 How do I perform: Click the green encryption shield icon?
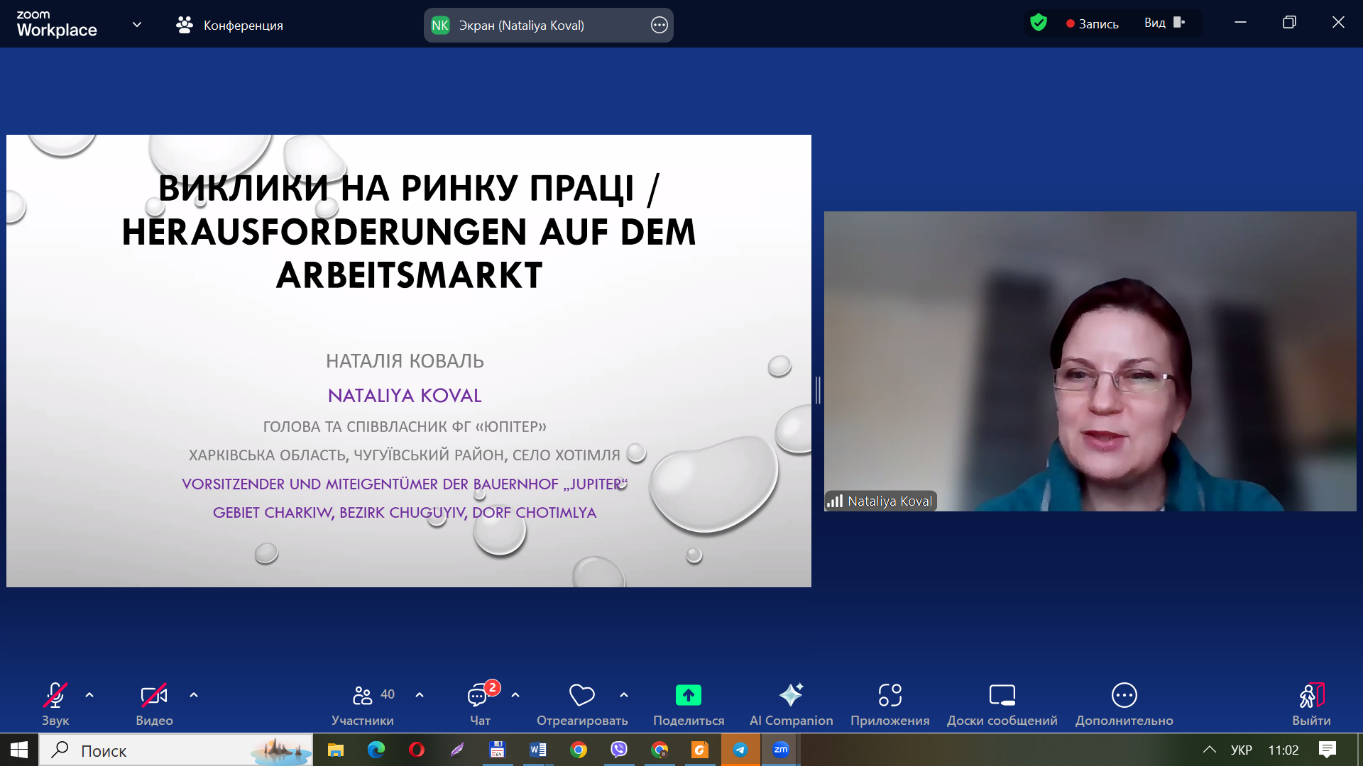coord(1039,22)
